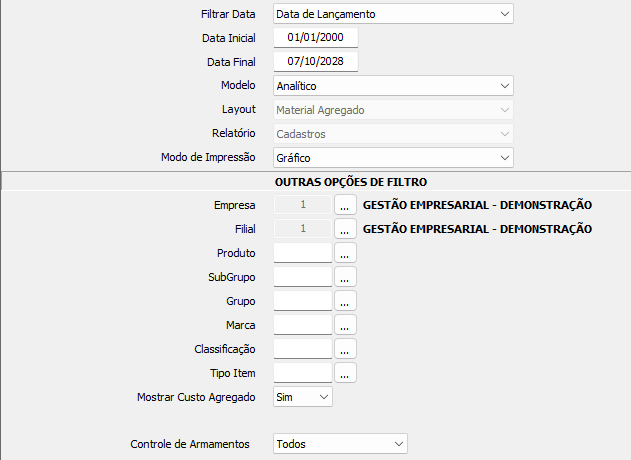Screen dimensions: 631x460
Task: Open the Classificação lookup ellipsis button
Action: pyautogui.click(x=345, y=349)
